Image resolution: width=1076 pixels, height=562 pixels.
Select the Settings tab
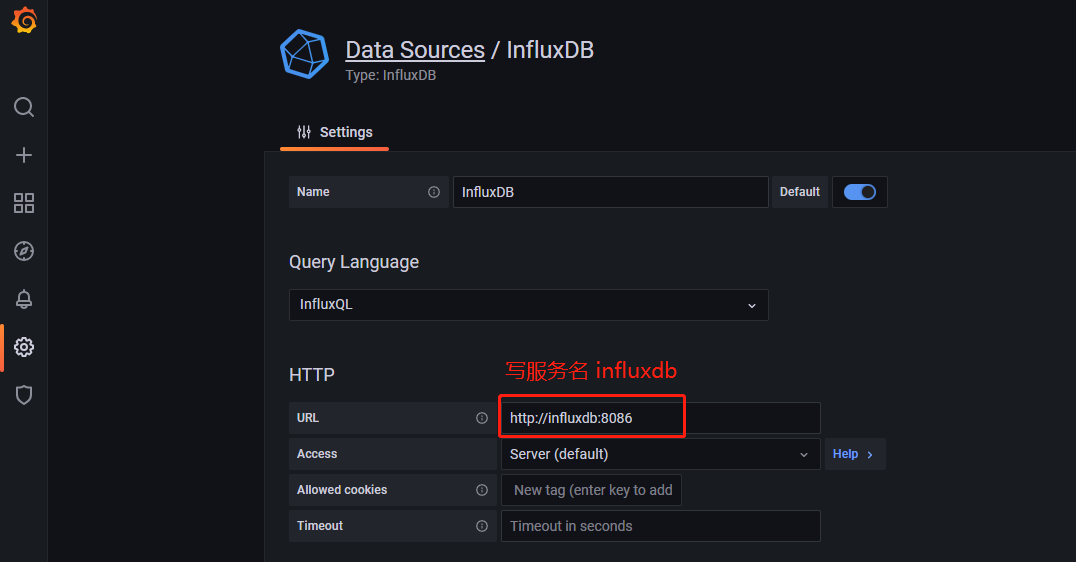(x=335, y=132)
